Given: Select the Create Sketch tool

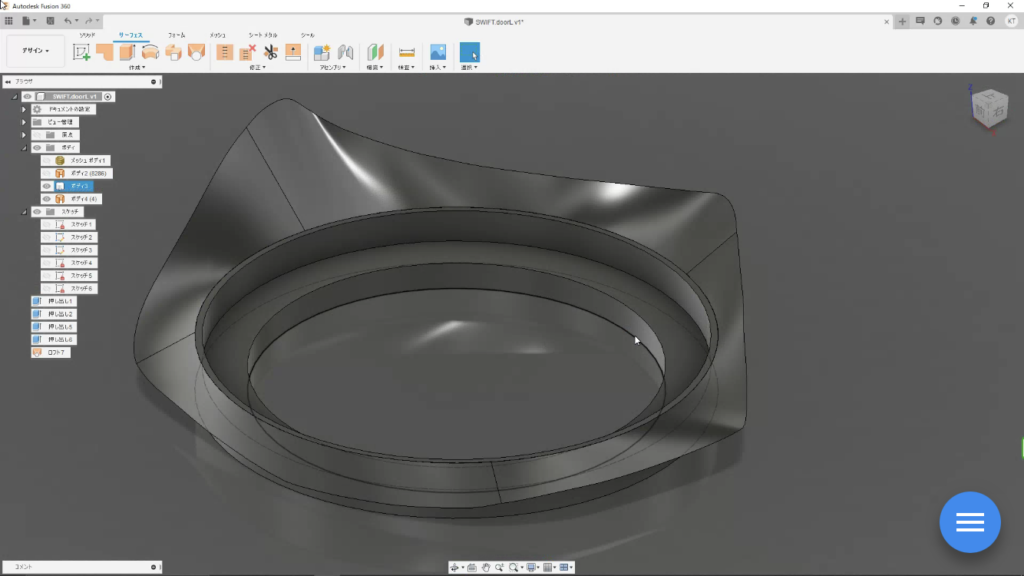Looking at the screenshot, I should tap(82, 52).
